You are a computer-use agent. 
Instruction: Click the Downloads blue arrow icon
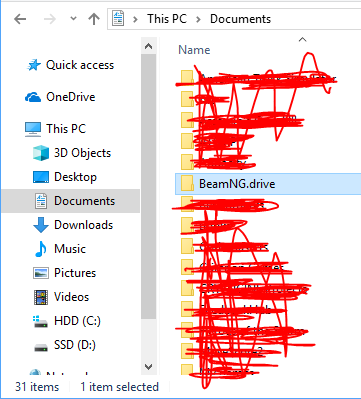pos(41,225)
